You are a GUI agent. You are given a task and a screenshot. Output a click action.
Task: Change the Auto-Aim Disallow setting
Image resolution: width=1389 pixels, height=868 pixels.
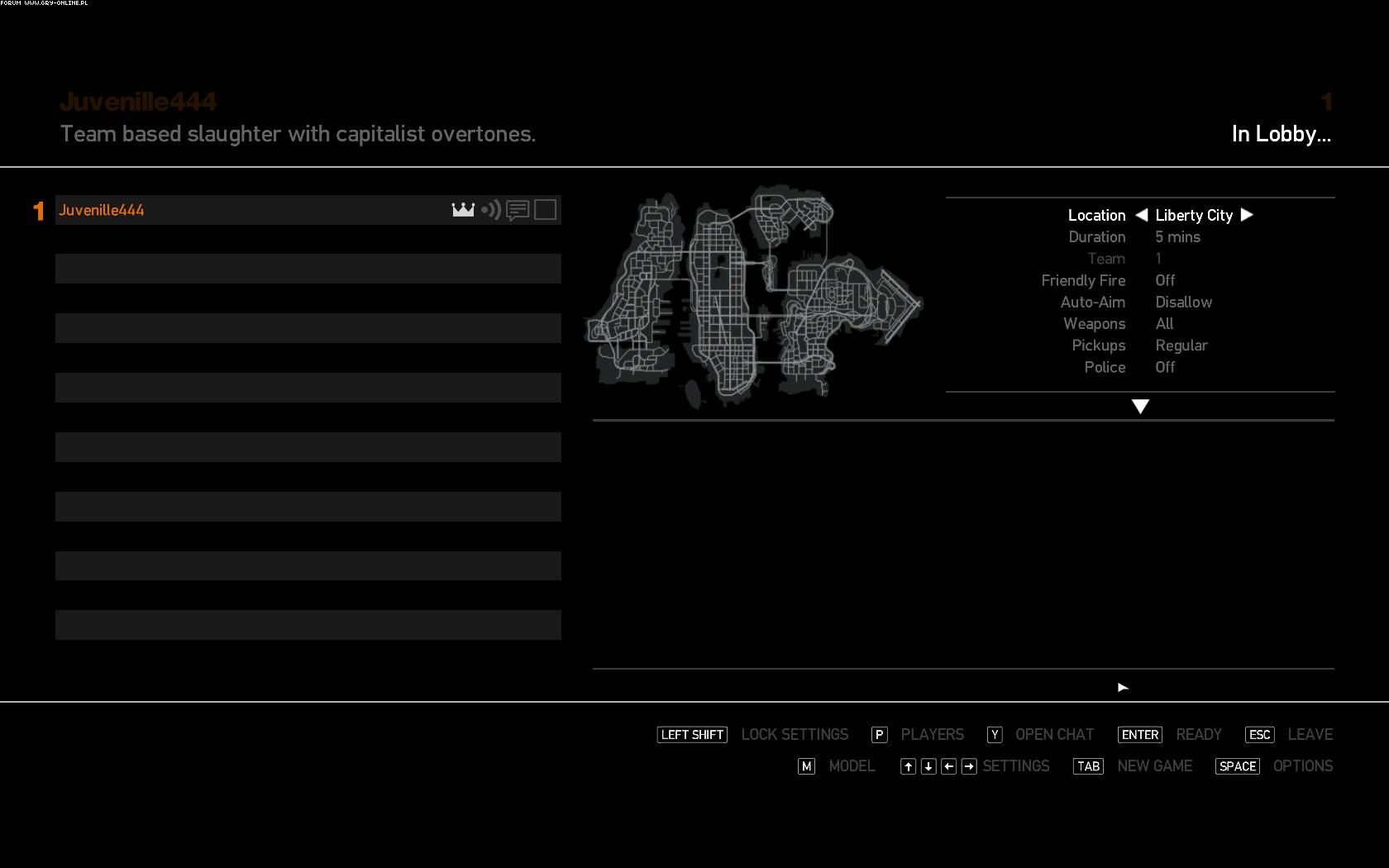[1183, 303]
